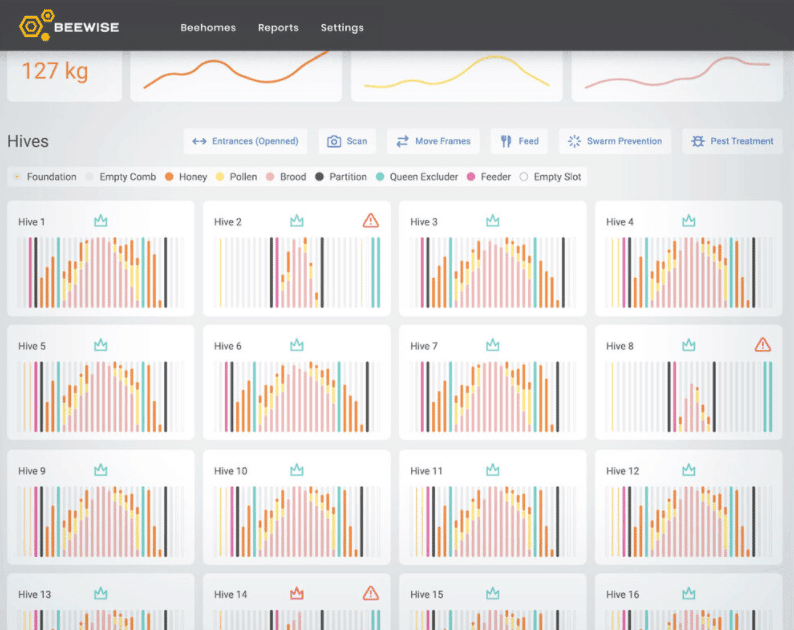
Task: Click the yellow Pollen legend dot
Action: point(220,177)
